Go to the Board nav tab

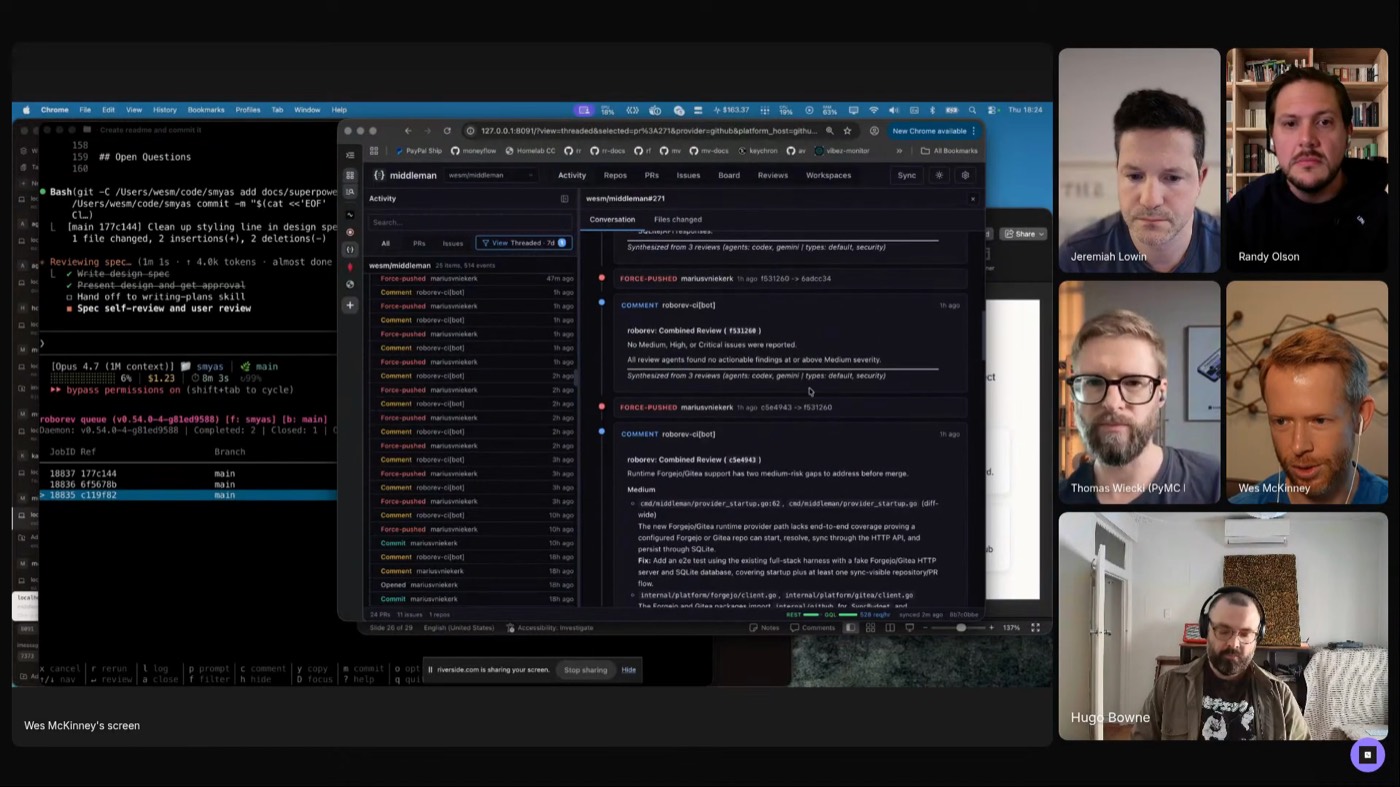click(729, 175)
